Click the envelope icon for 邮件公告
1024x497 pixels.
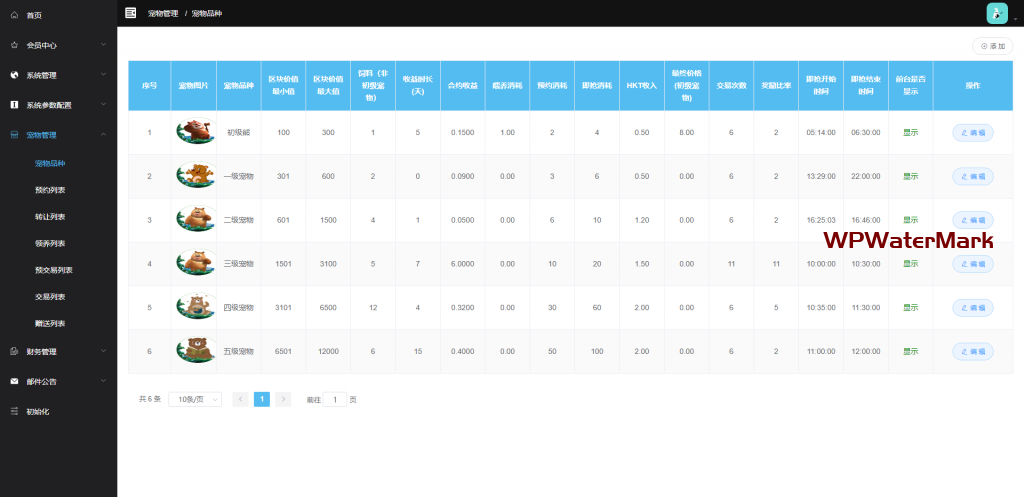pyautogui.click(x=14, y=381)
